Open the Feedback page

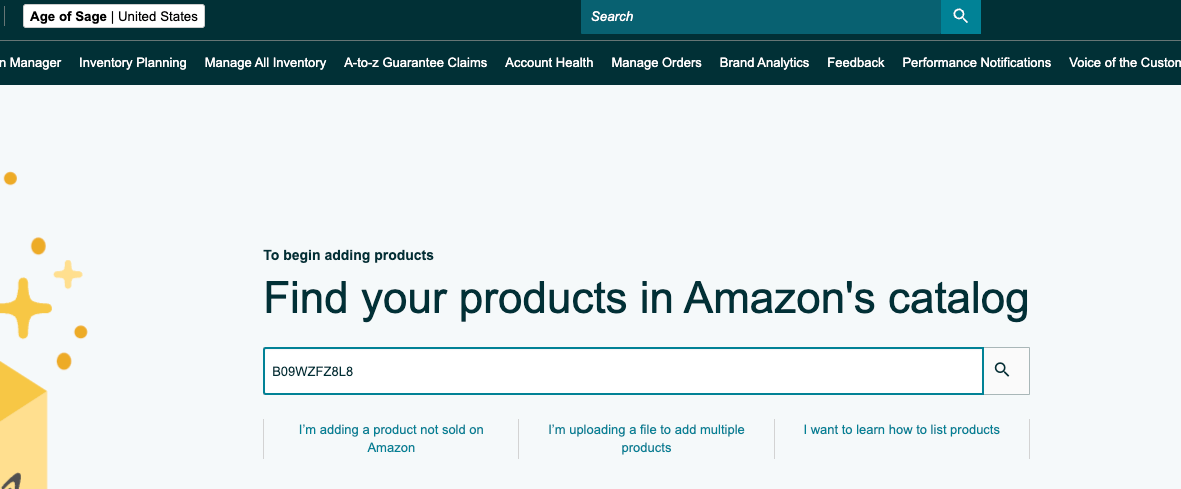click(x=855, y=62)
